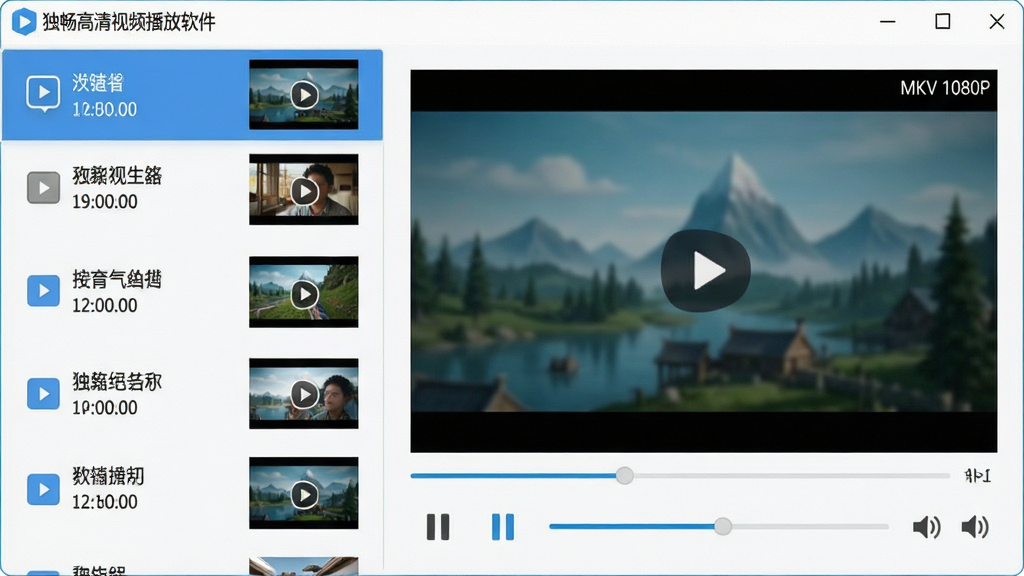
Task: Close the video player window
Action: pos(997,22)
